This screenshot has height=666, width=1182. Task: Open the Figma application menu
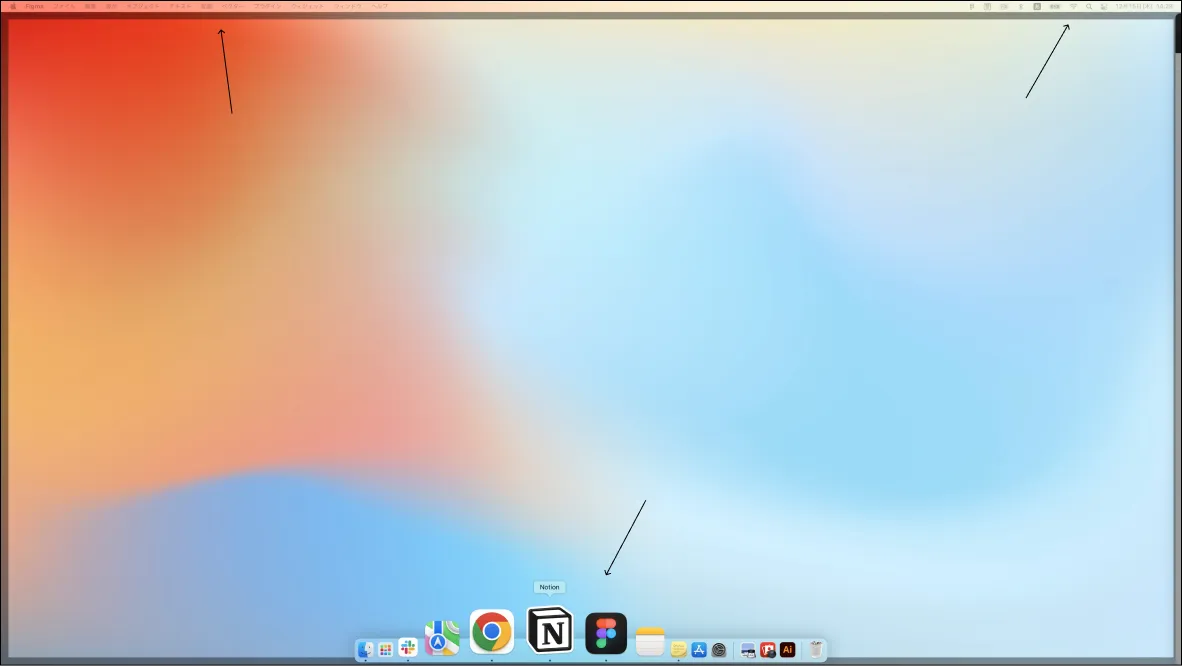34,6
